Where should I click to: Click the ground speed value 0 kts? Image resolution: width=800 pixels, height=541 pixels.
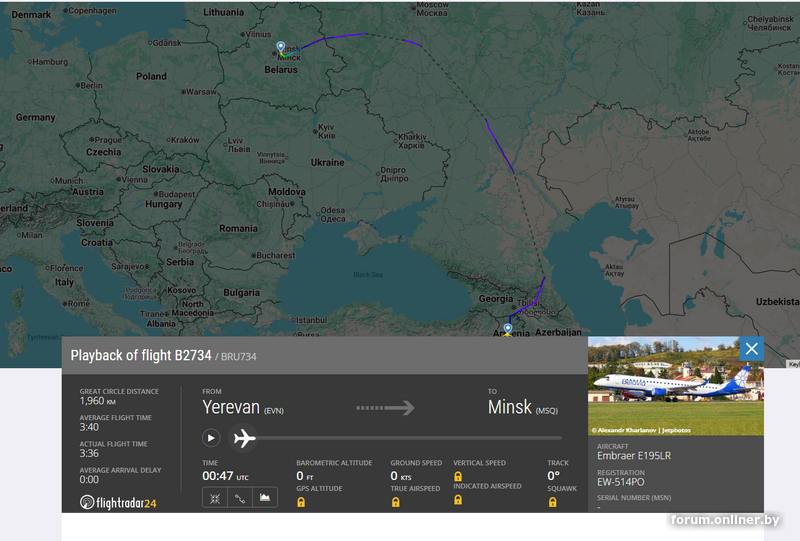[x=401, y=476]
